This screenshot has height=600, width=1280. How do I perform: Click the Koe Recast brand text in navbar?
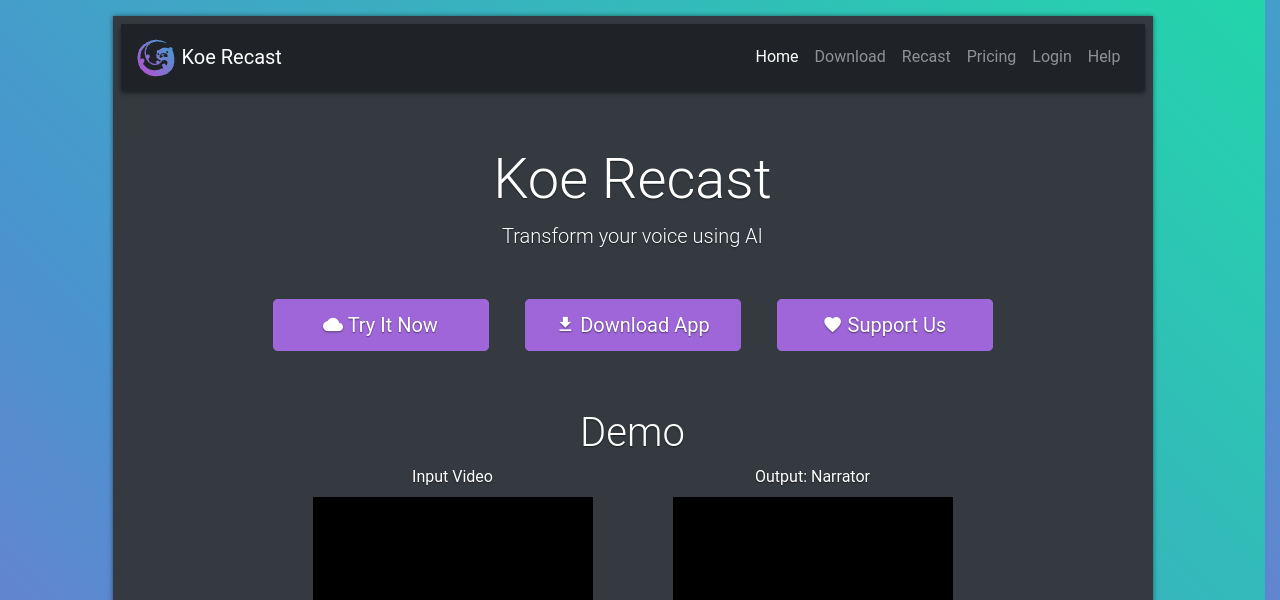coord(231,57)
